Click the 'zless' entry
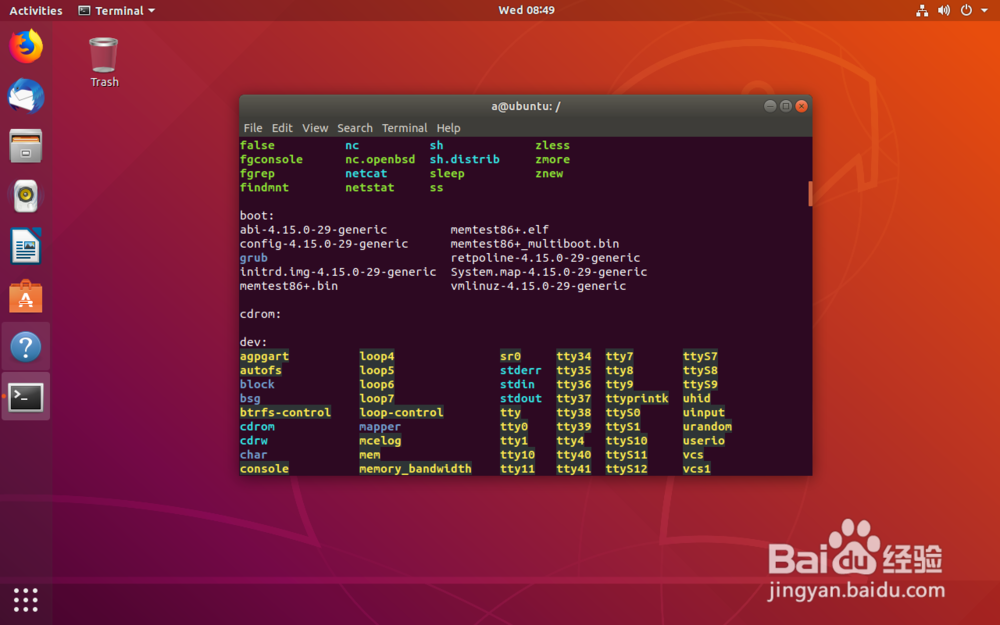This screenshot has width=1000, height=625. 552,145
